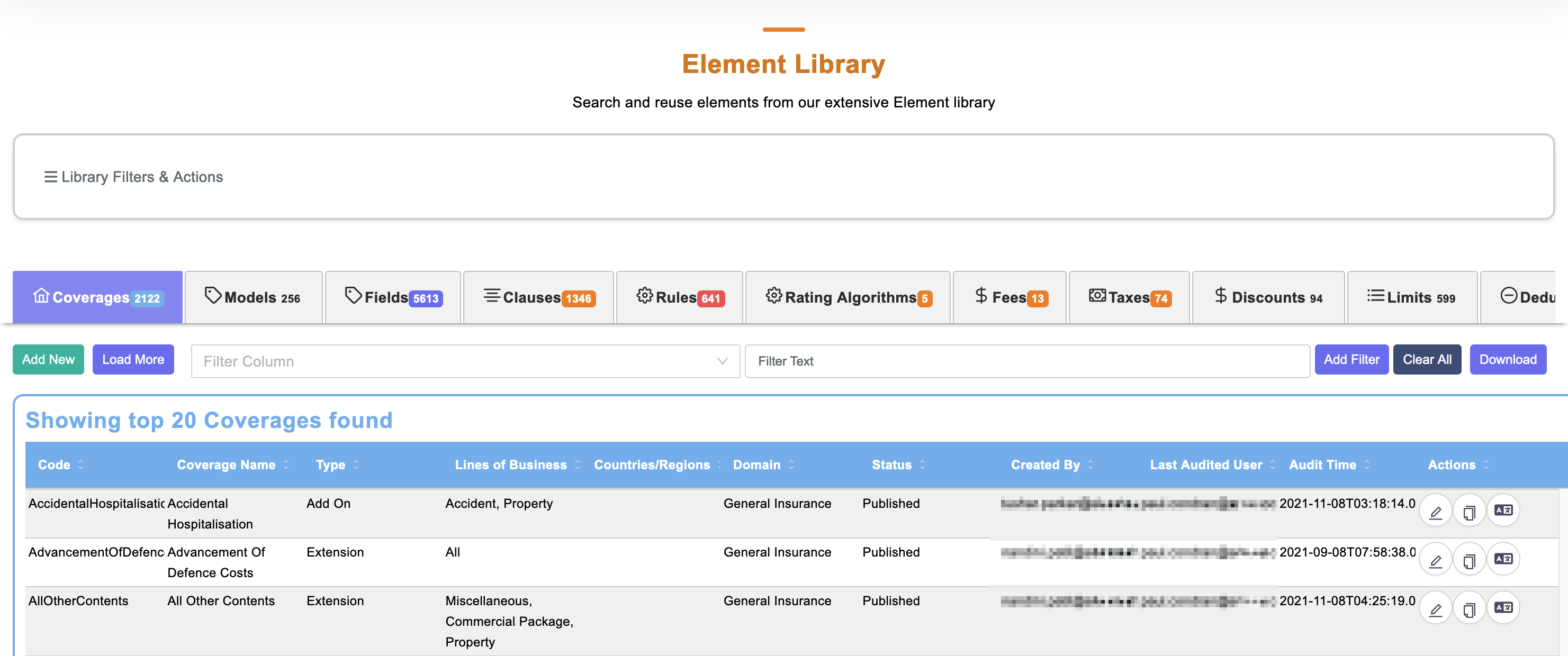Open the Filter Column dropdown
The image size is (1568, 656).
466,361
